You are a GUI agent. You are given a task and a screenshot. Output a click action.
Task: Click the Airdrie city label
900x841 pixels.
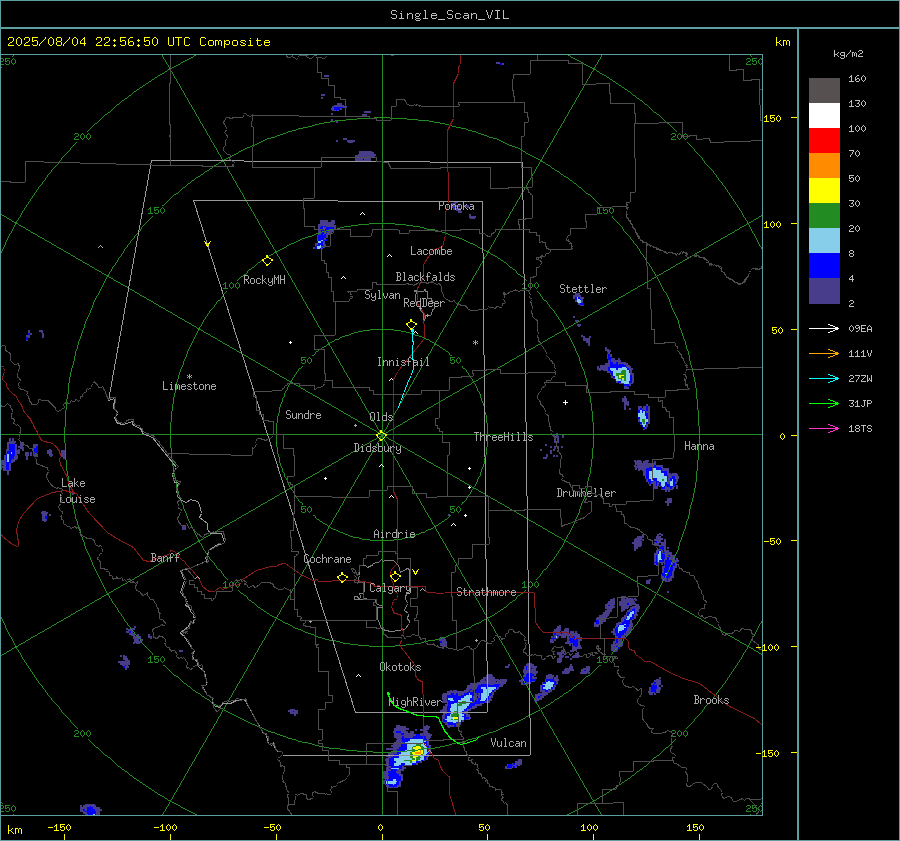(x=394, y=534)
